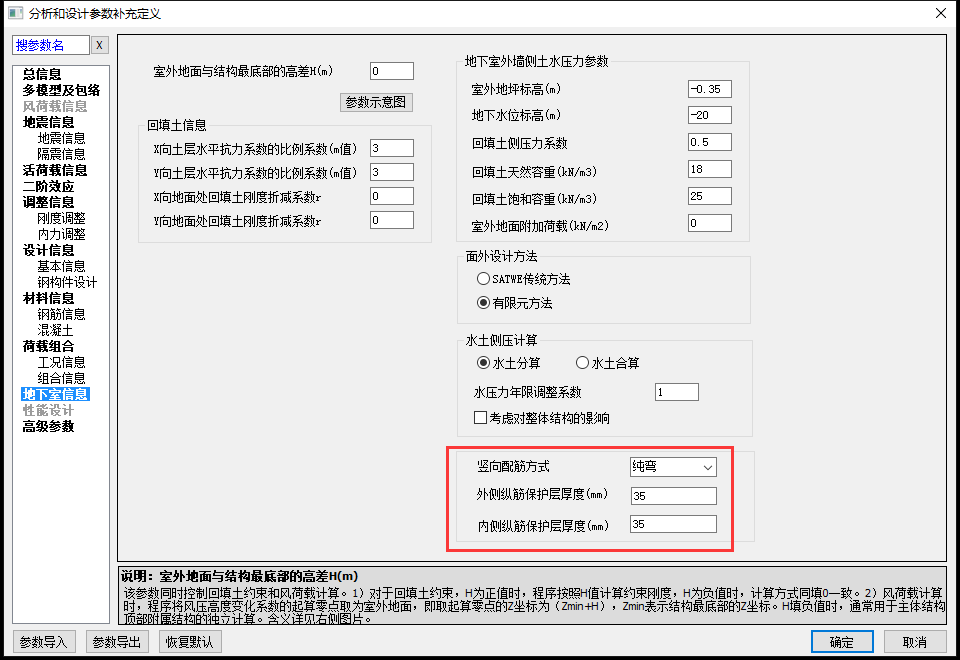Click X向地面处回填土刚度折减系数 field
The width and height of the screenshot is (960, 660).
click(392, 196)
